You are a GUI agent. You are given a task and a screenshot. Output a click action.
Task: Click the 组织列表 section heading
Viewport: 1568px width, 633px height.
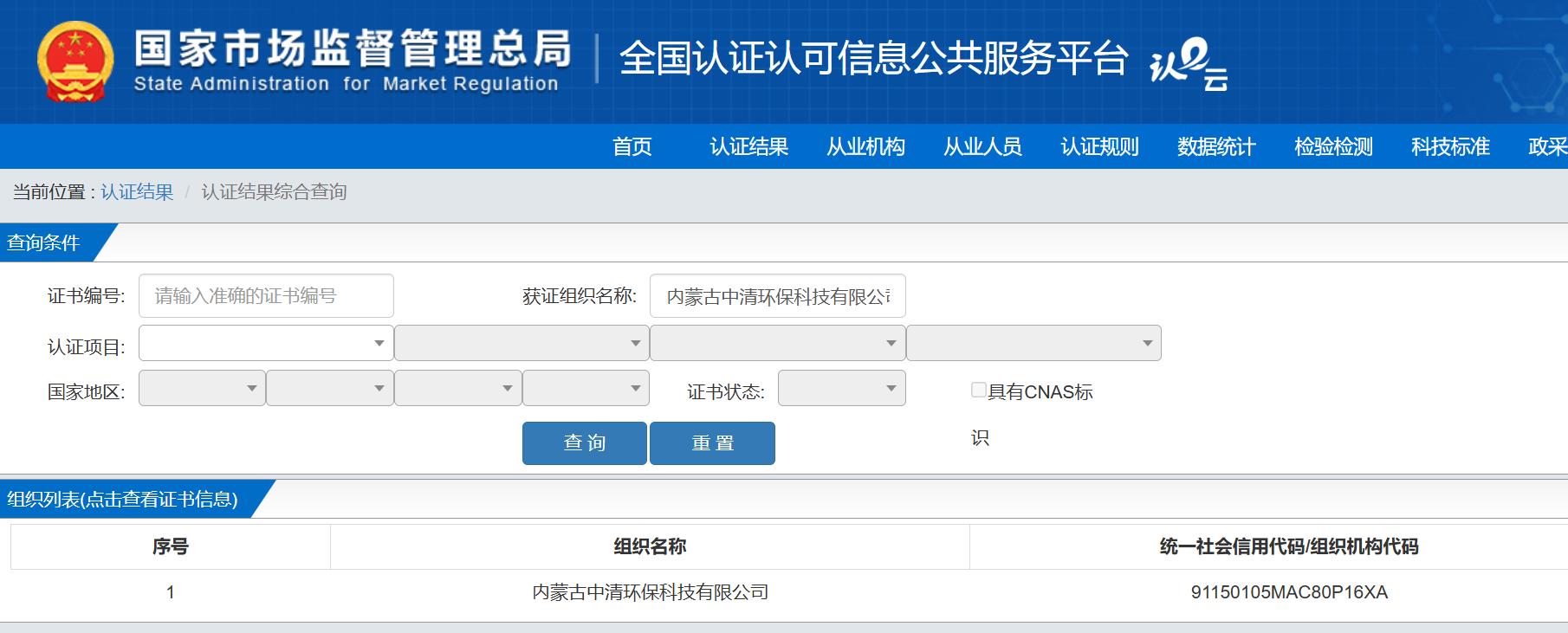click(122, 499)
